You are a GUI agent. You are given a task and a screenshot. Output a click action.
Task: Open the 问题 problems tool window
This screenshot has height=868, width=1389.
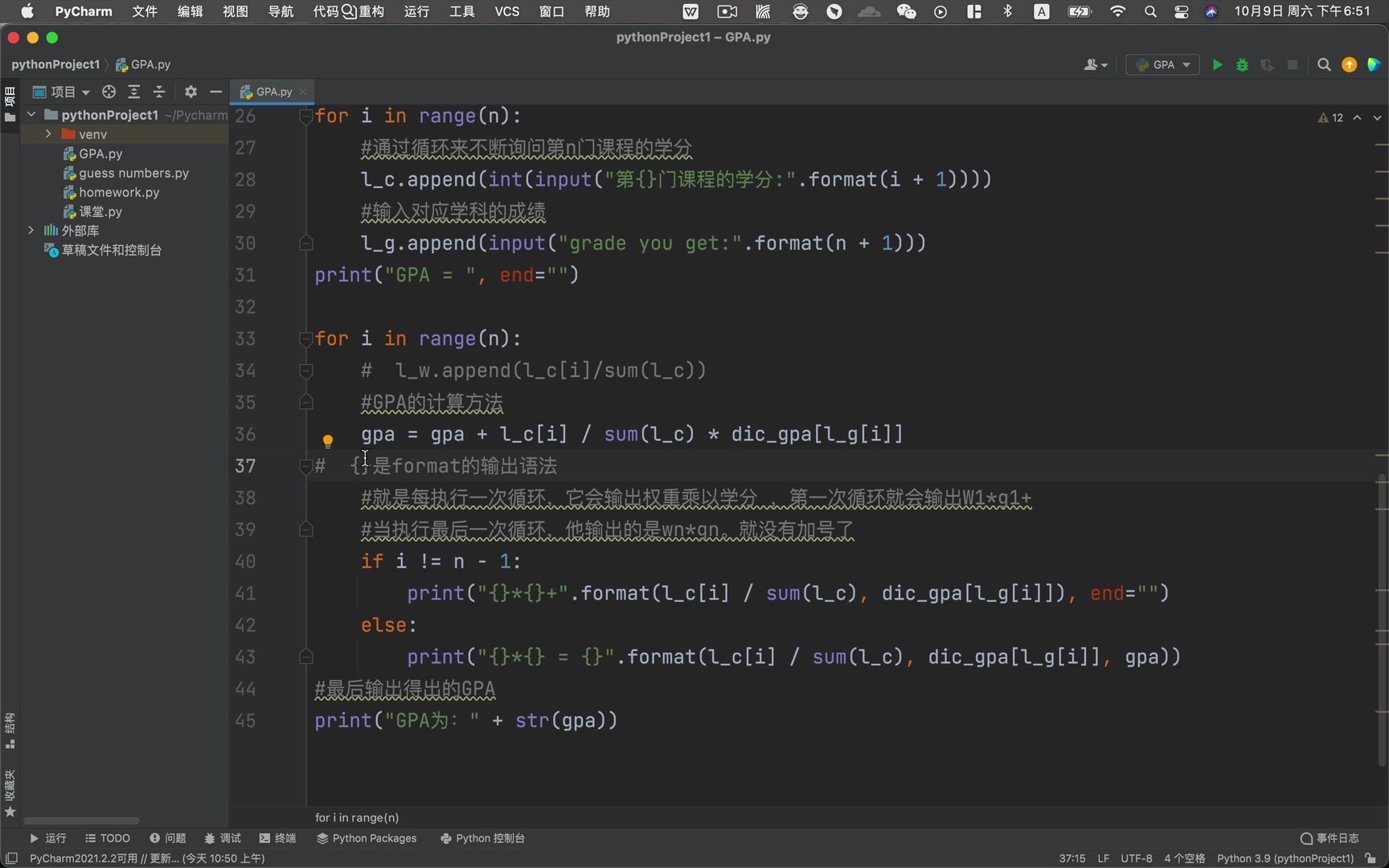coord(167,838)
